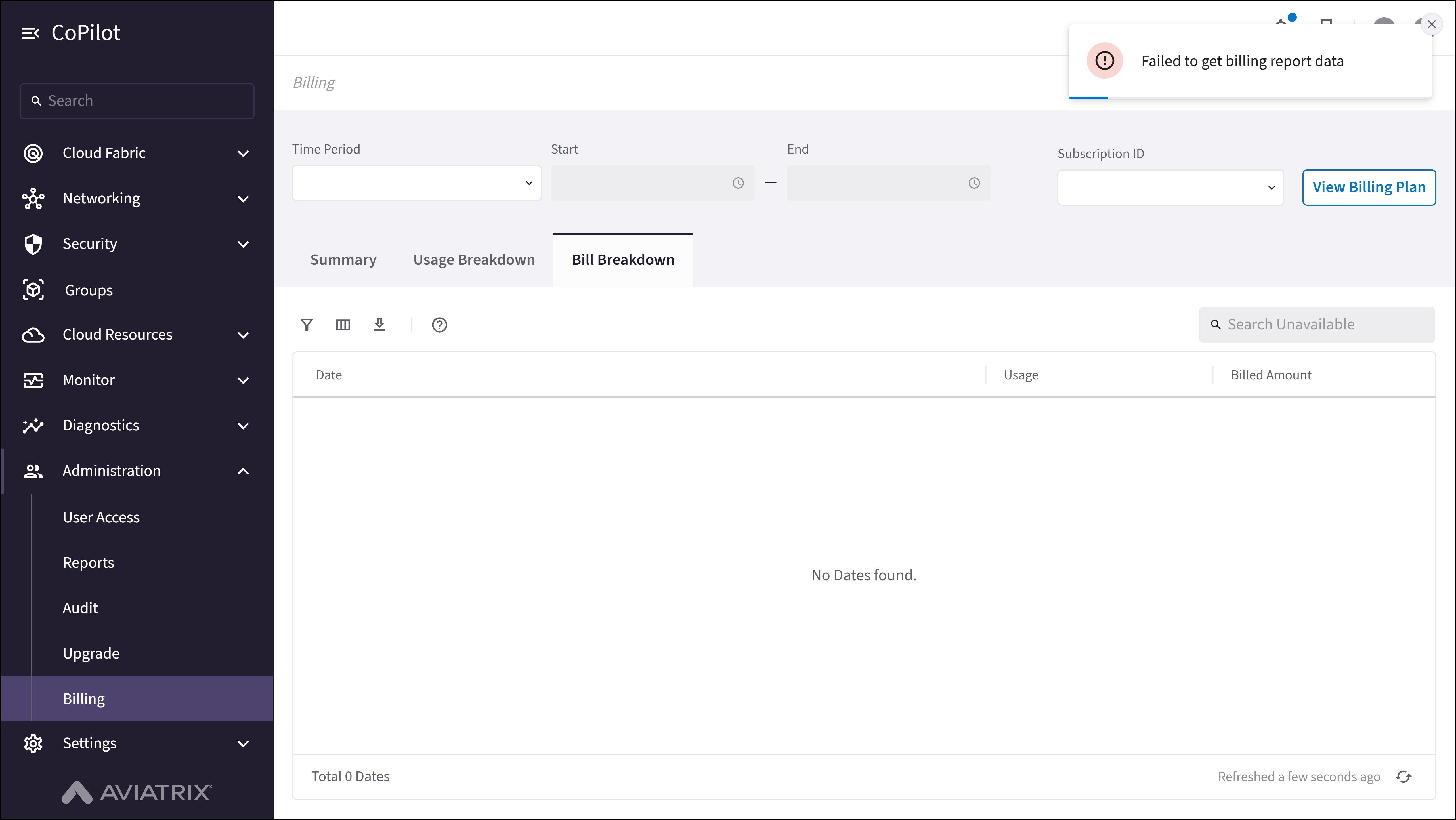Click the Groups cube icon
Screen dimensions: 1456x820
click(x=33, y=290)
